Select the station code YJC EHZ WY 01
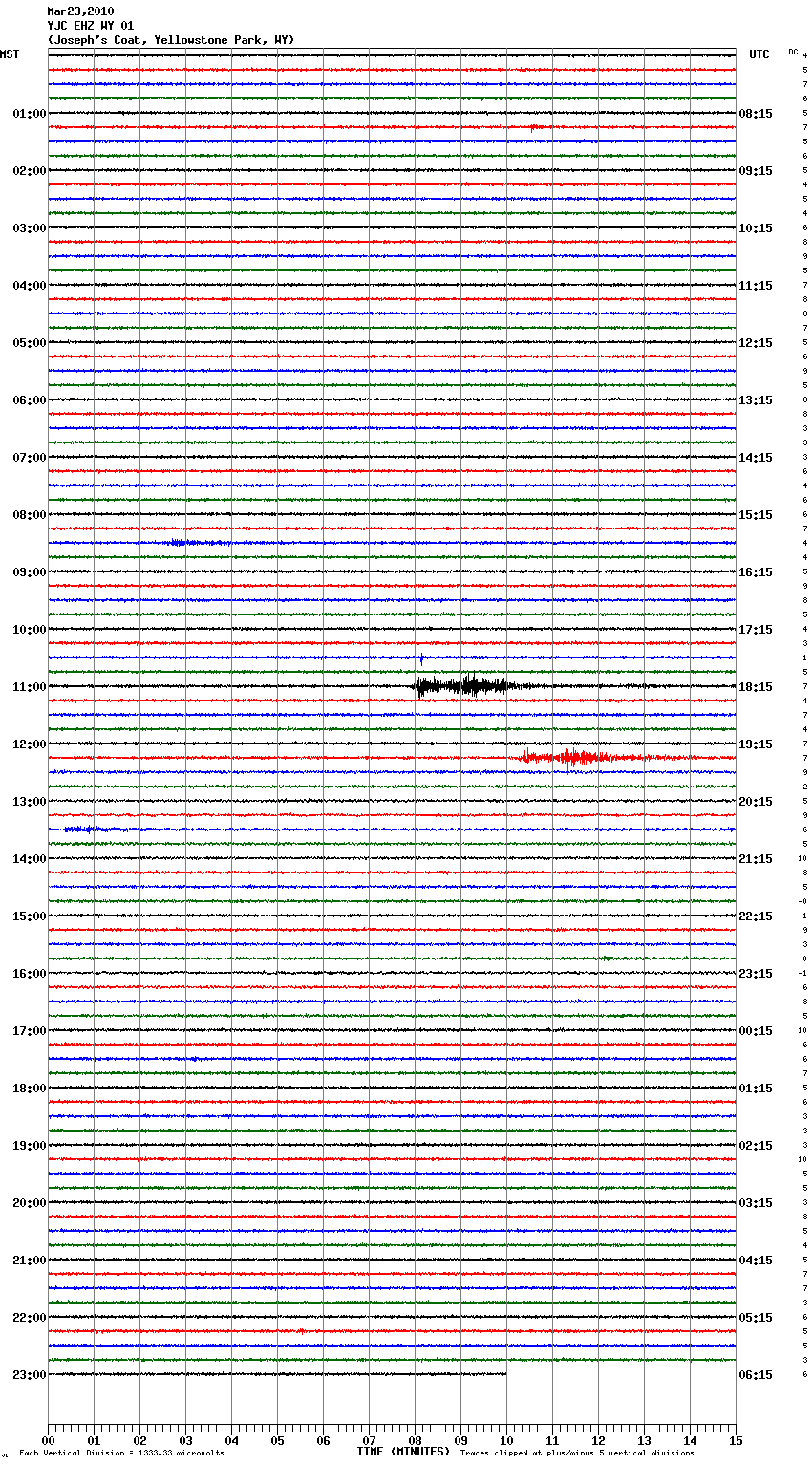 tap(91, 26)
